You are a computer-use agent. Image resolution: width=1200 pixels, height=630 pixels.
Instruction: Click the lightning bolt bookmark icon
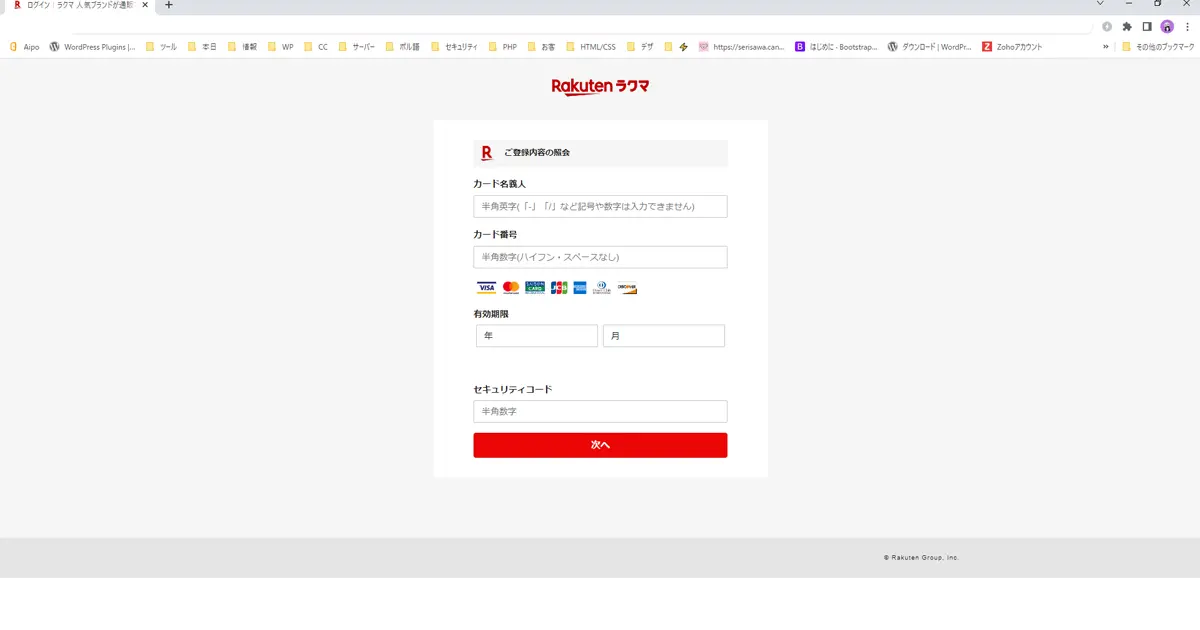click(x=684, y=47)
